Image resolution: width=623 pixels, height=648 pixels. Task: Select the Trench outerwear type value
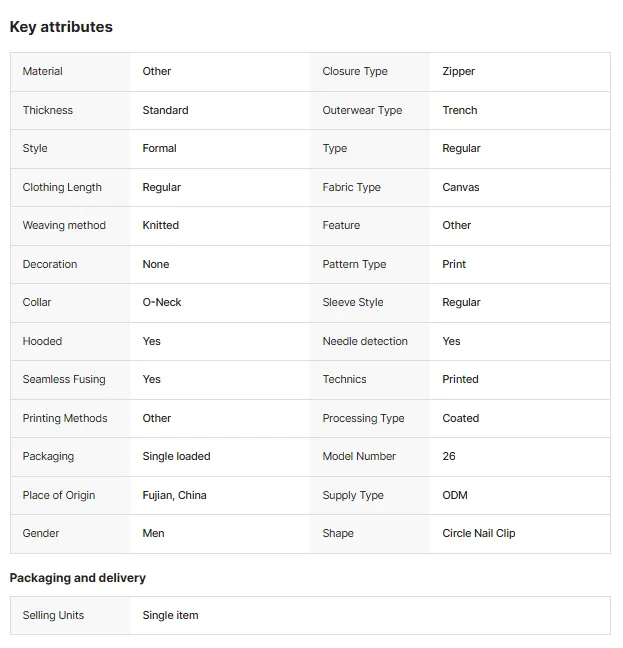[460, 110]
